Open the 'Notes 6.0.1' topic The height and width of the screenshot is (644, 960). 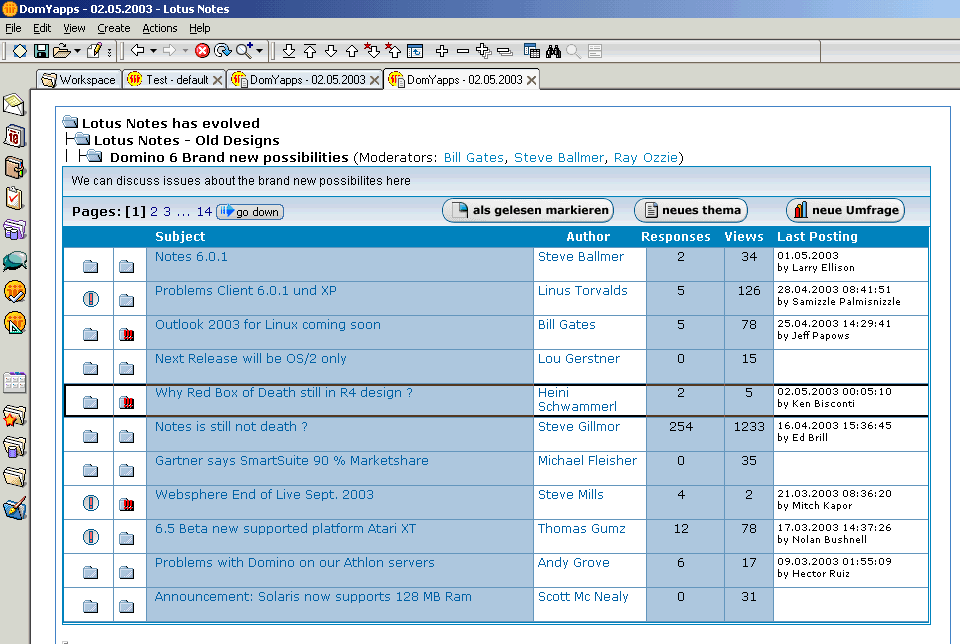(191, 256)
